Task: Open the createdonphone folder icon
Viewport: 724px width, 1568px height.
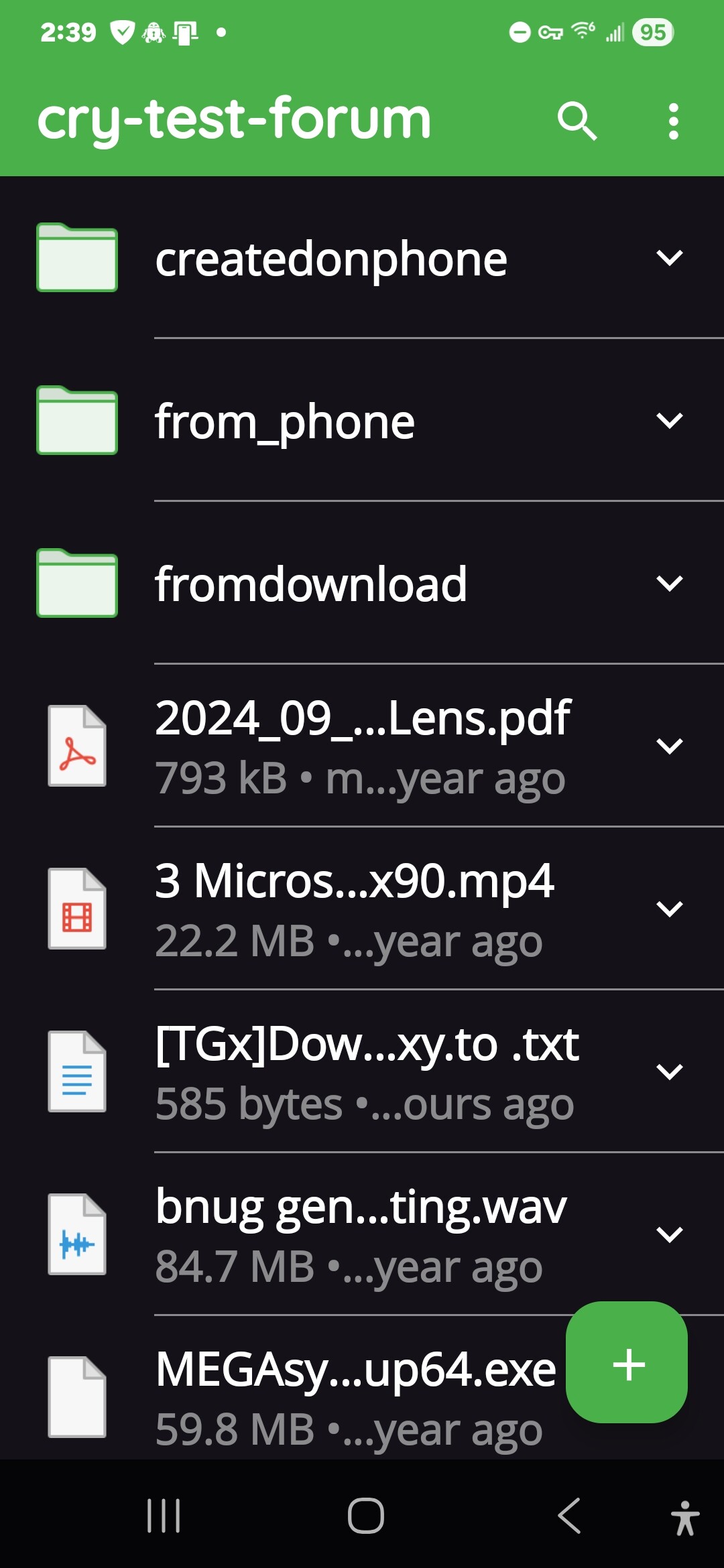Action: point(77,258)
